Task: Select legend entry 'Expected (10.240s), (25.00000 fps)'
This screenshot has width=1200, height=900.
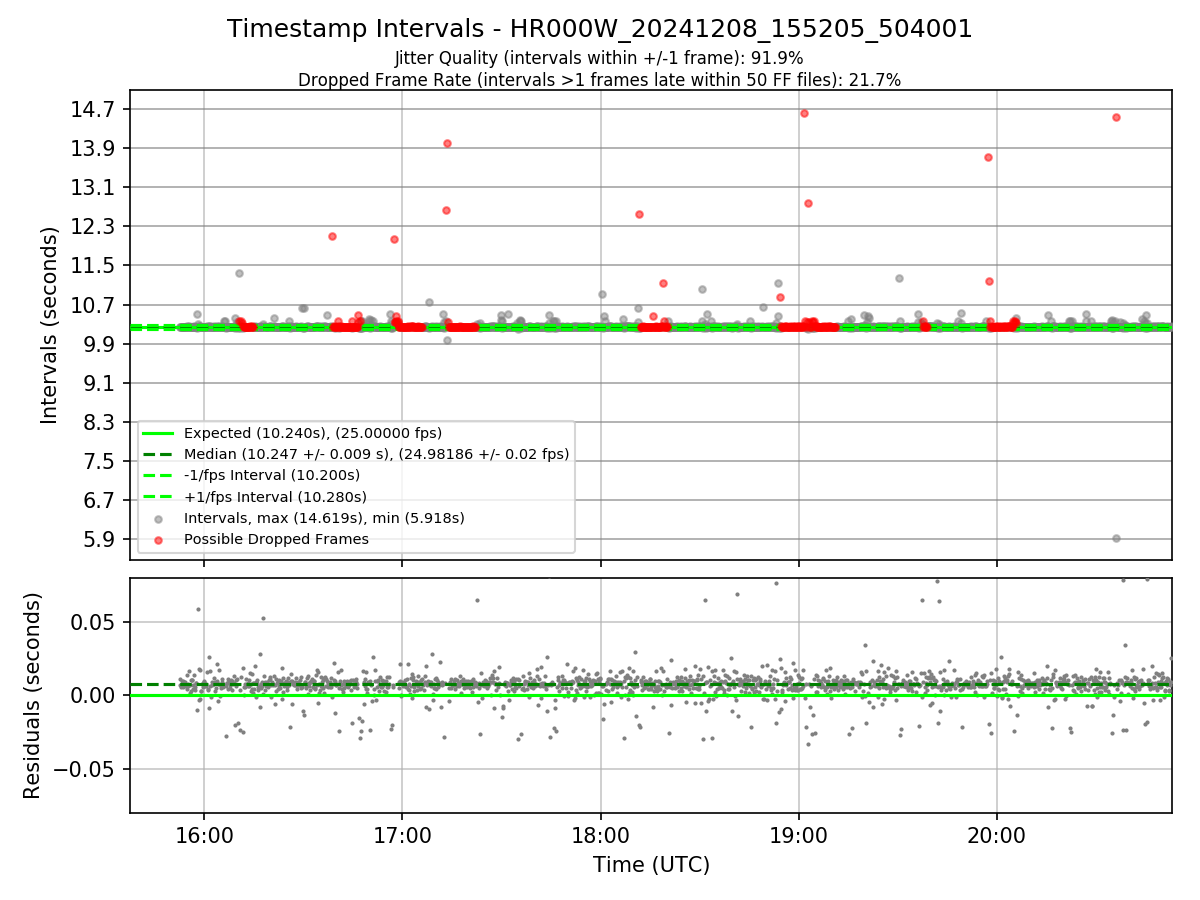Action: point(313,433)
